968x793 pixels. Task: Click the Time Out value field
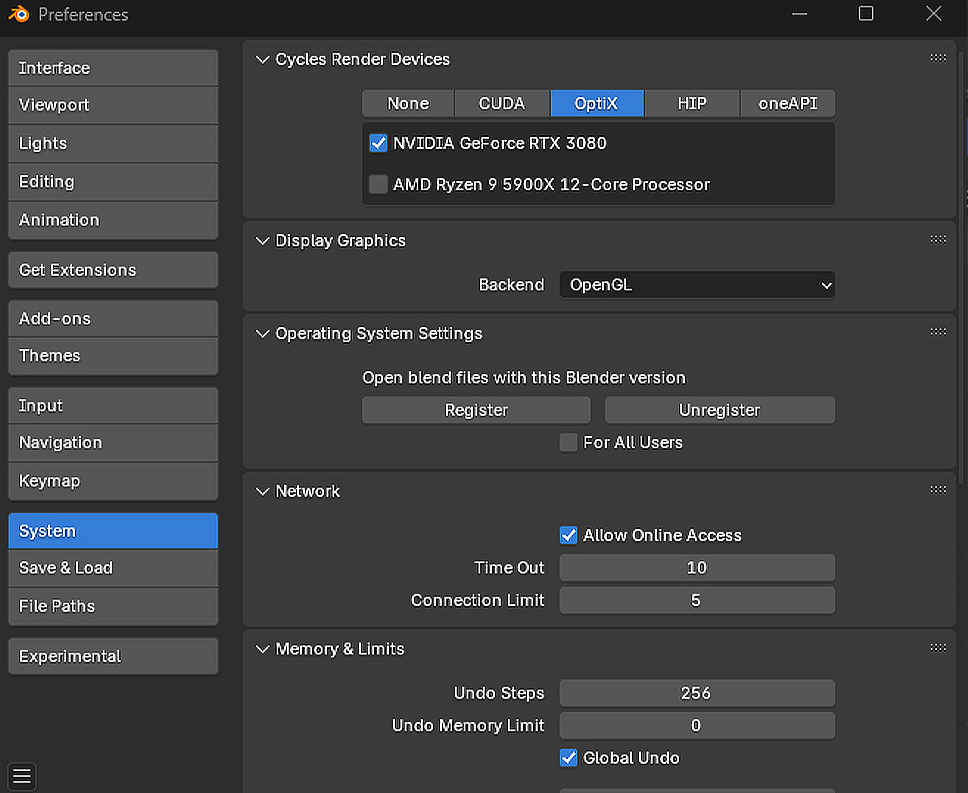coord(697,568)
